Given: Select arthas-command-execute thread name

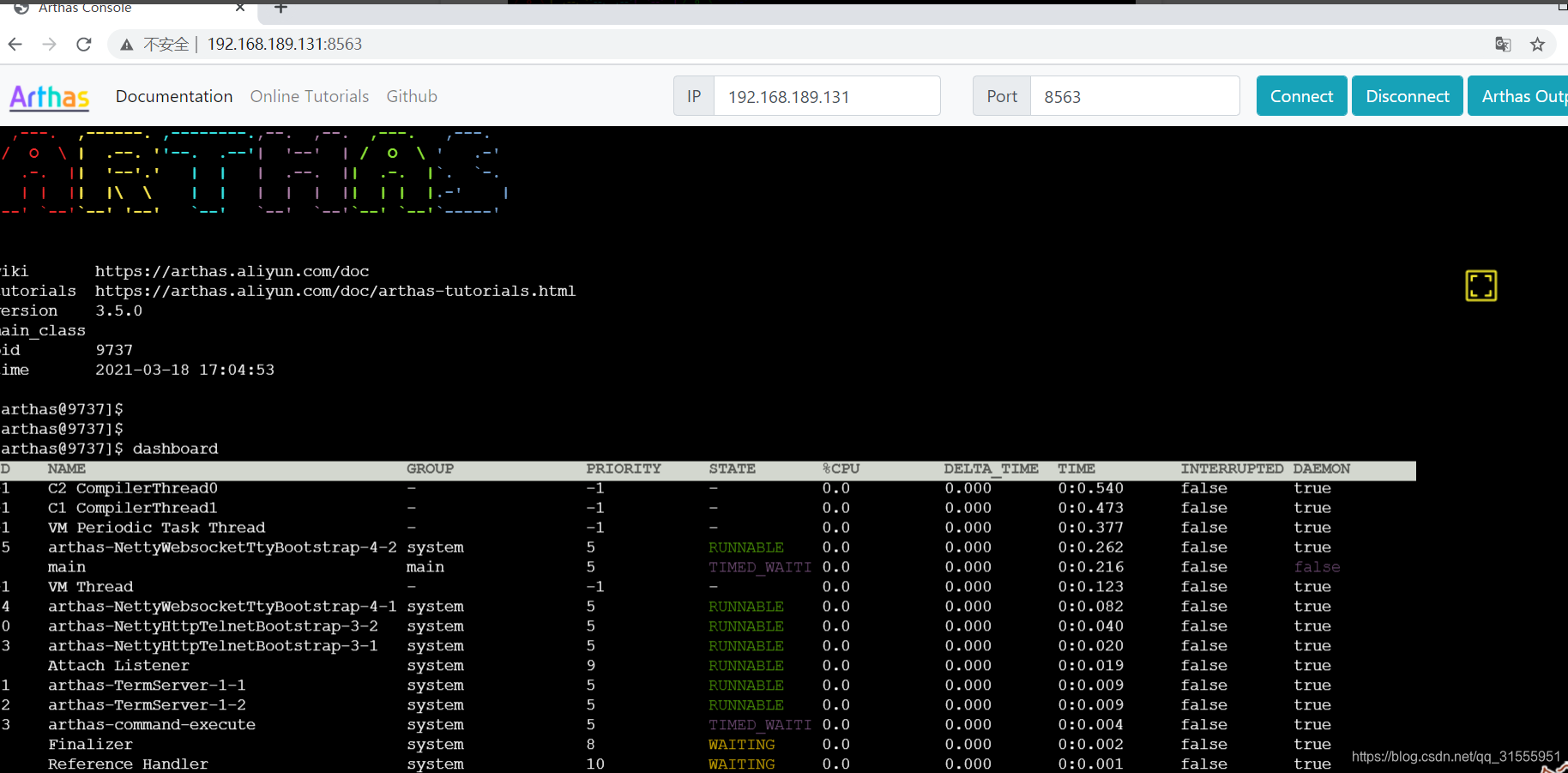Looking at the screenshot, I should tap(152, 725).
